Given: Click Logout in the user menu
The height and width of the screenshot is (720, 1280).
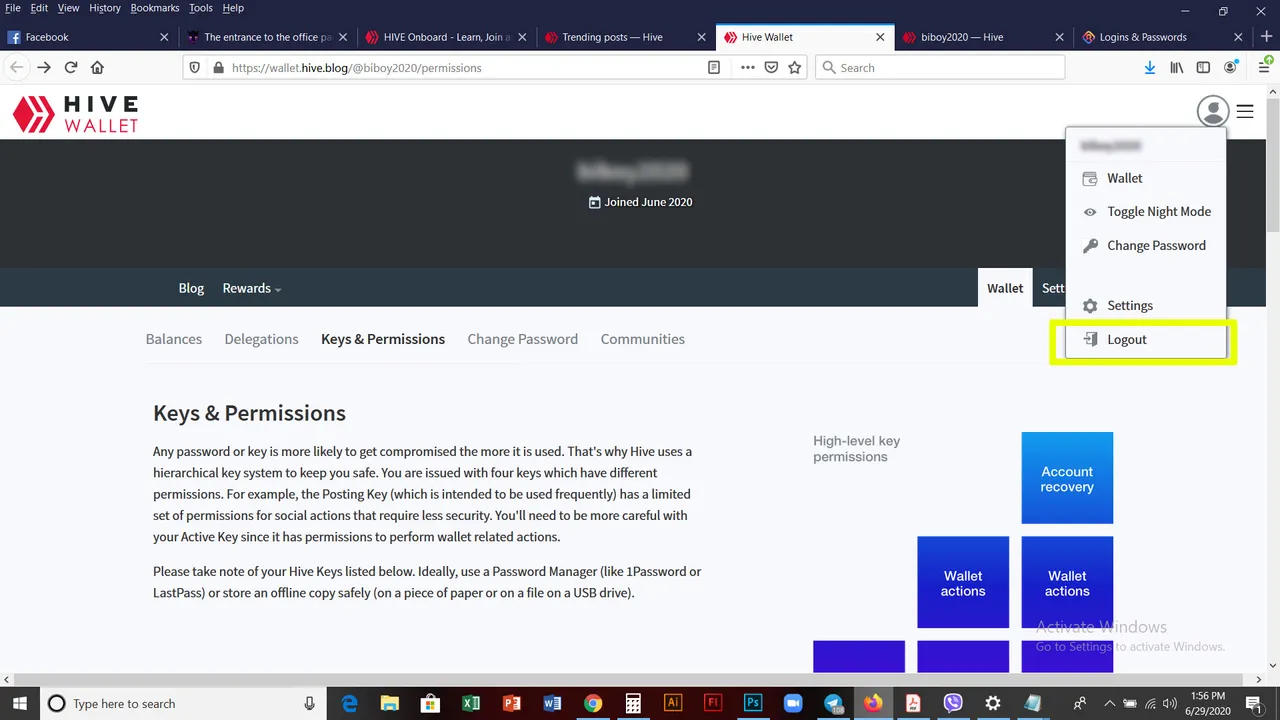Looking at the screenshot, I should 1146,339.
